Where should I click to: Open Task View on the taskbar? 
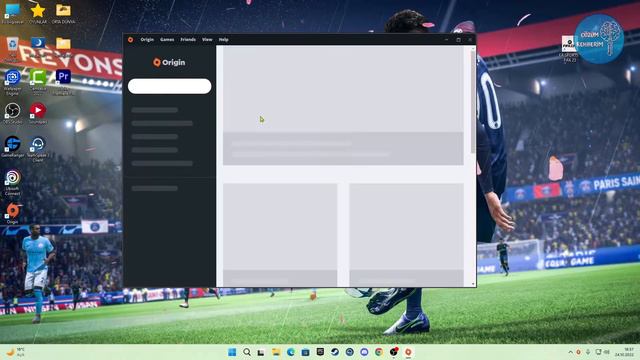pos(261,352)
